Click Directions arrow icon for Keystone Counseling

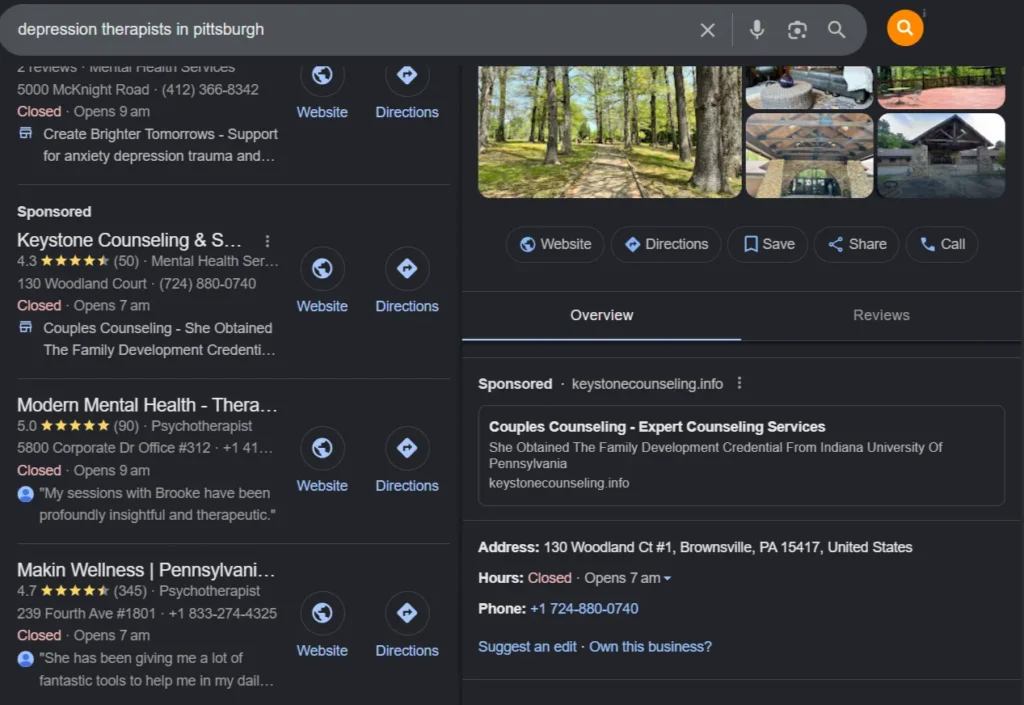click(407, 268)
